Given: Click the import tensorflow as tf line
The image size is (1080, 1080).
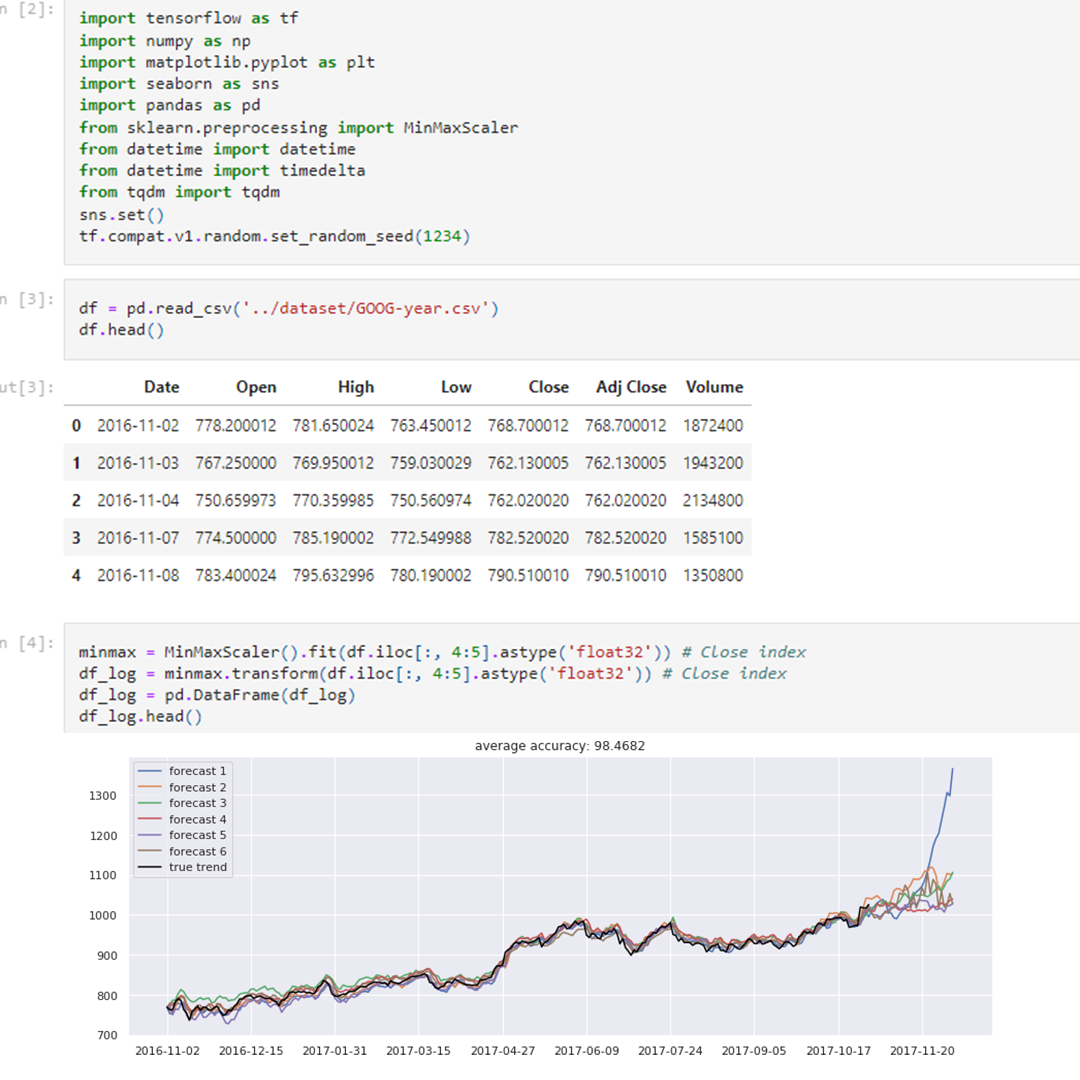Looking at the screenshot, I should 188,18.
